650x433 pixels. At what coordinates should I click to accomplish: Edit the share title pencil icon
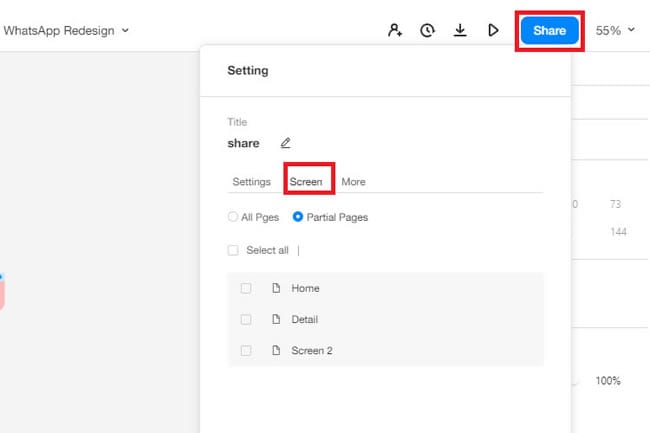285,143
